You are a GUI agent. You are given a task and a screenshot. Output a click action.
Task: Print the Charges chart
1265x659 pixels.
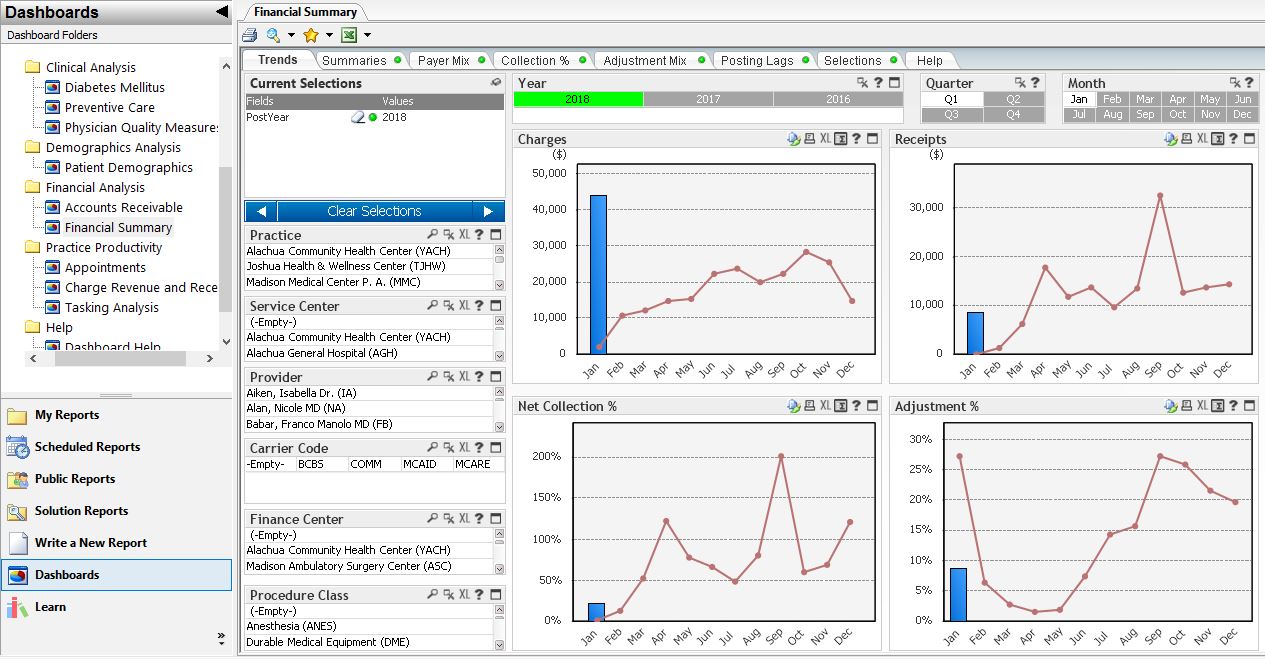810,139
